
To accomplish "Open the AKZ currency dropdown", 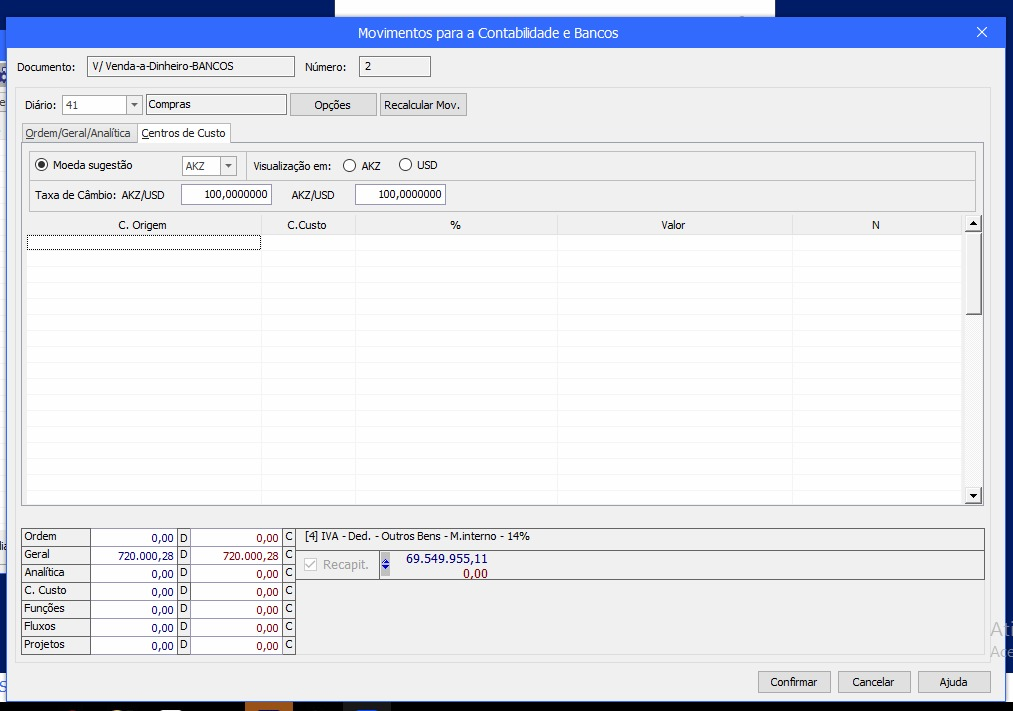I will click(228, 166).
